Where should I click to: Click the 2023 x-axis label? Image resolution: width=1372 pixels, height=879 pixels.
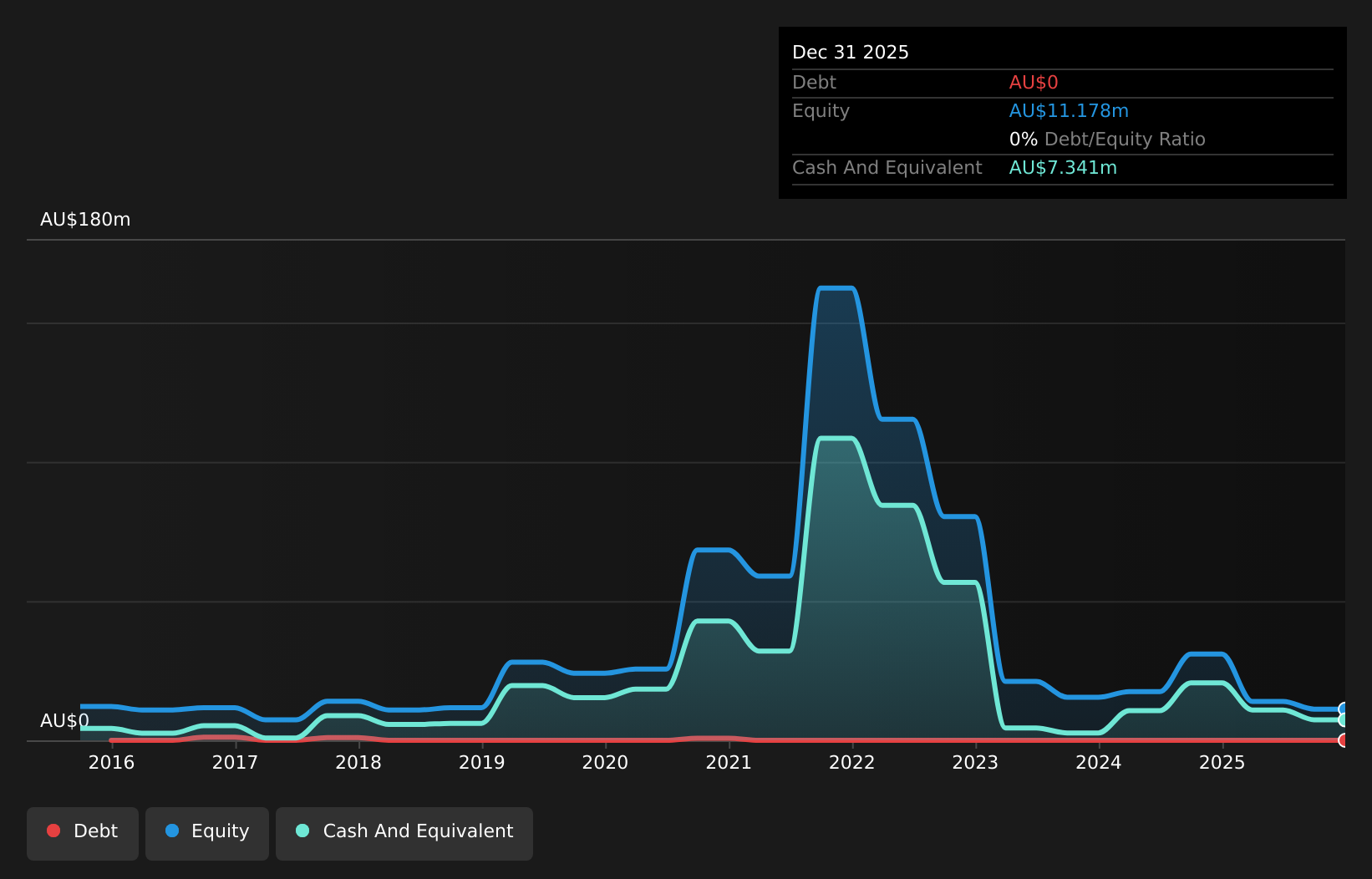(975, 762)
